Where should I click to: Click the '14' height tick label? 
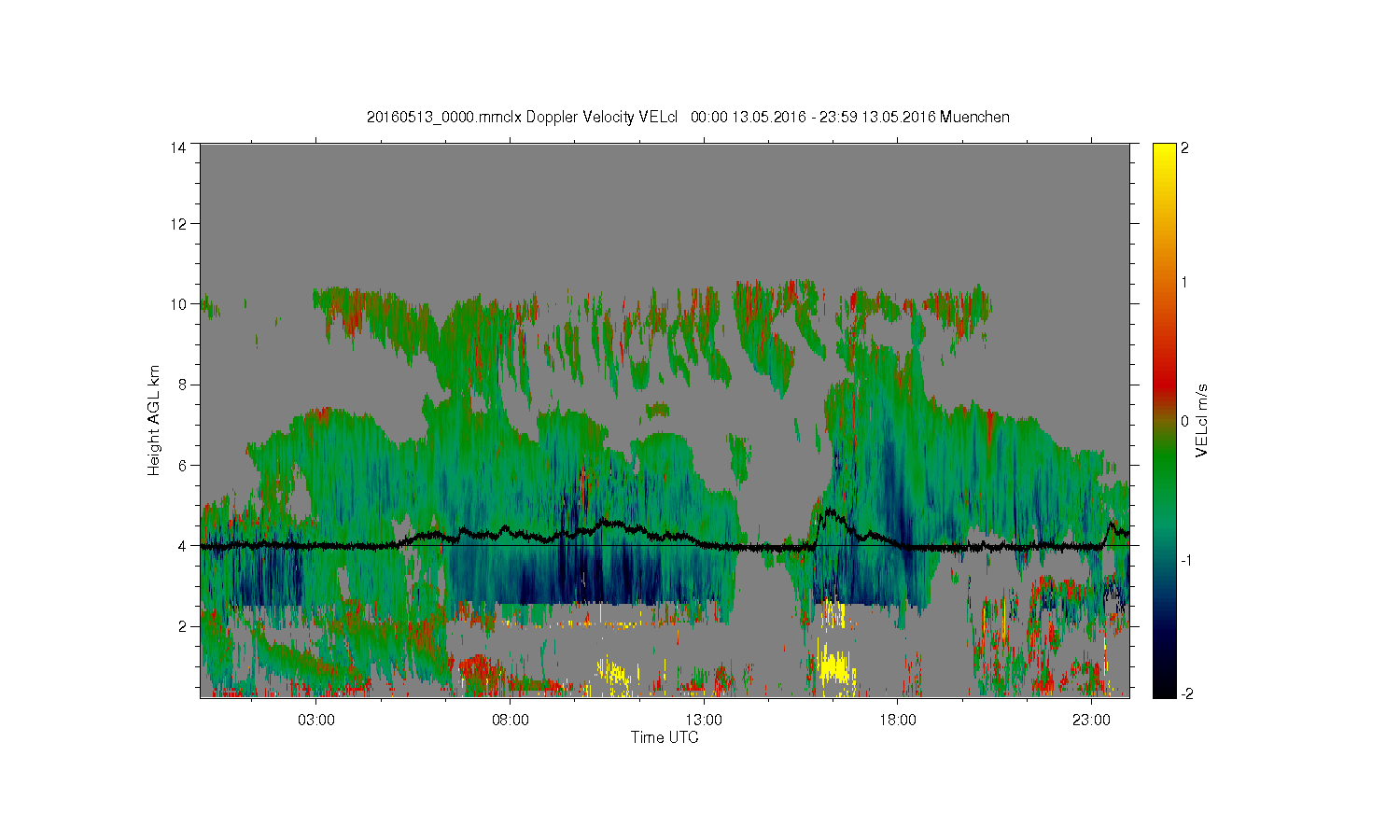(x=177, y=147)
